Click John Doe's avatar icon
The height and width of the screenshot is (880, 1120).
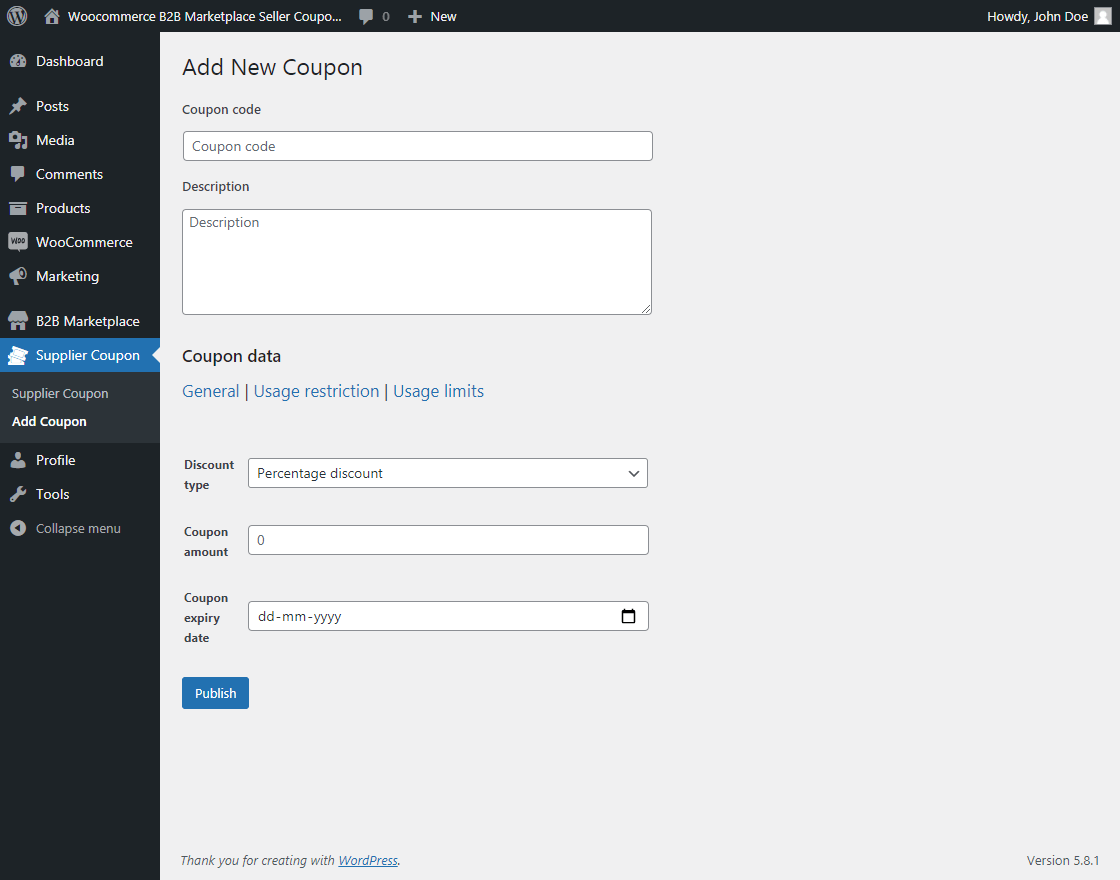tap(1103, 16)
